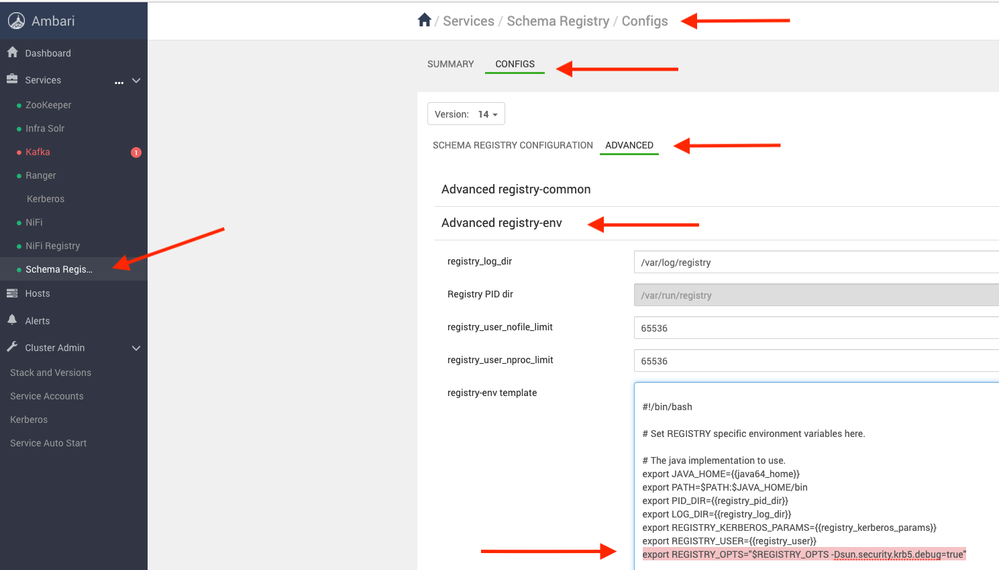Click the Cluster Admin wrench icon
This screenshot has width=999, height=570.
pos(12,347)
